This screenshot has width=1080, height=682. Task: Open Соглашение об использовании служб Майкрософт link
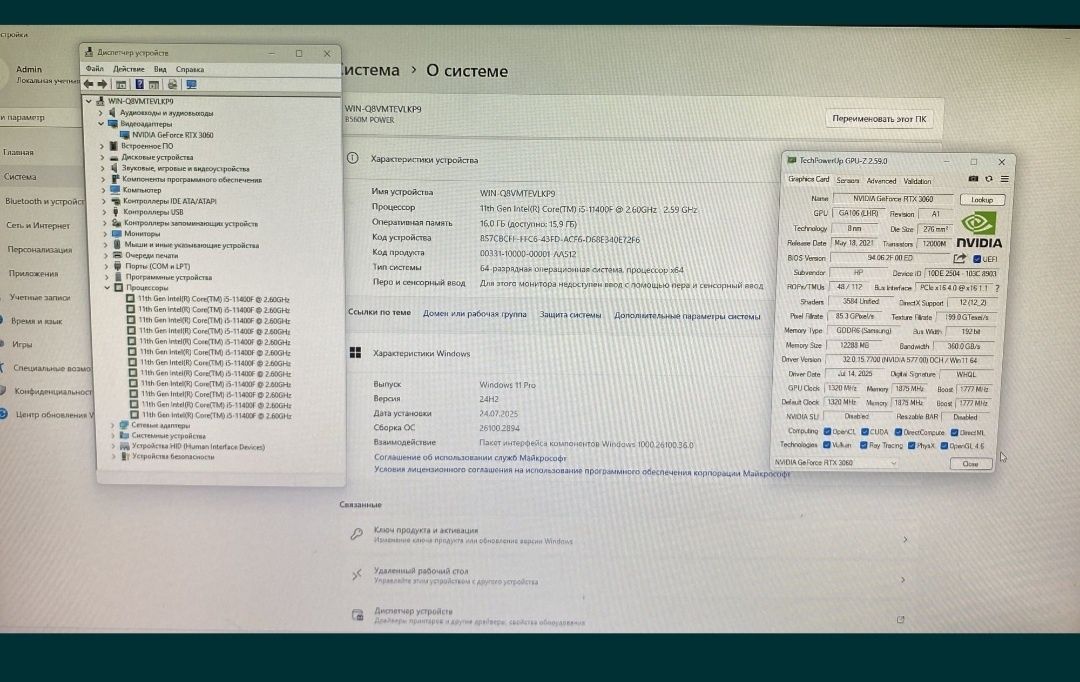pos(470,457)
